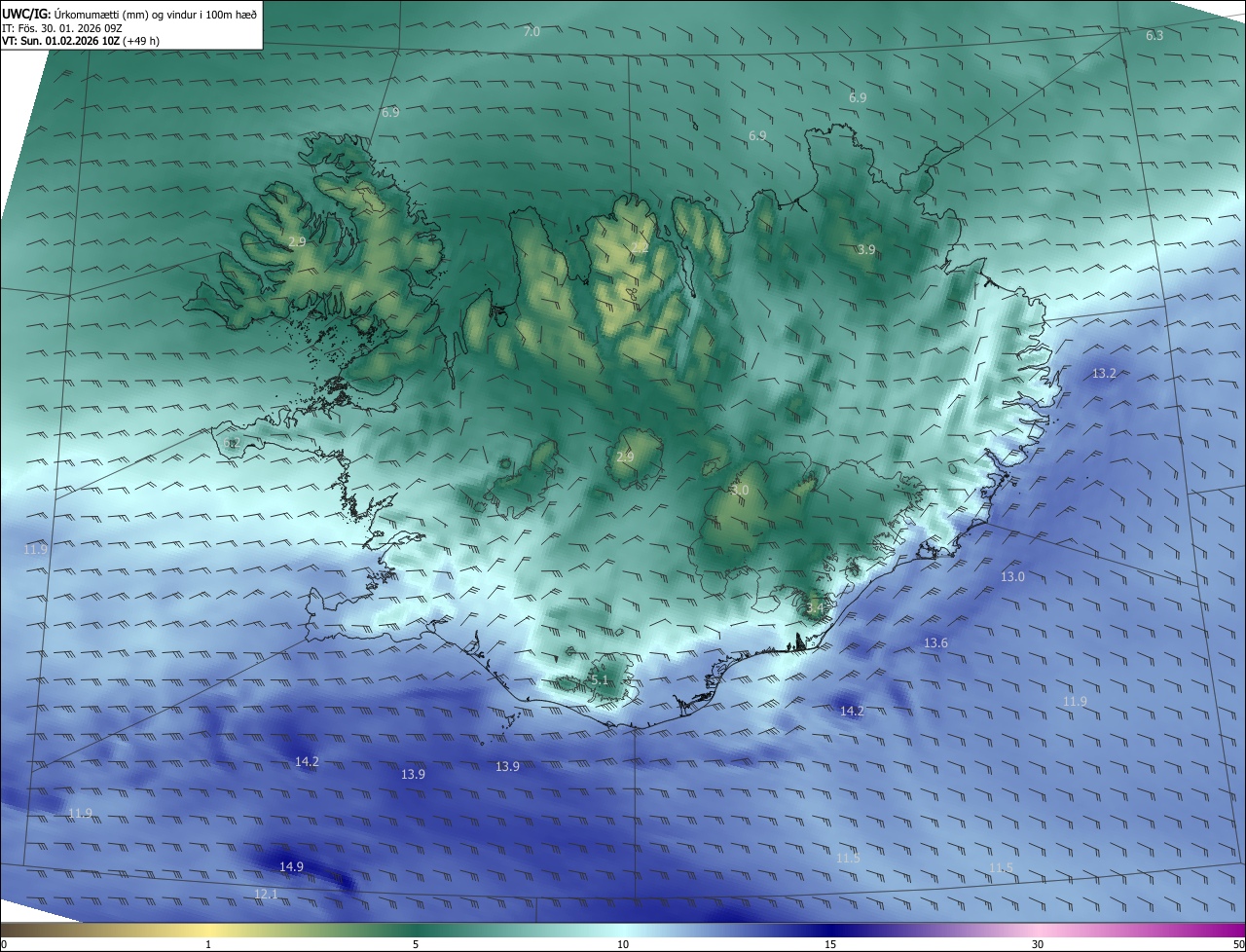Click the 0 tick on the colour scale

point(4,944)
